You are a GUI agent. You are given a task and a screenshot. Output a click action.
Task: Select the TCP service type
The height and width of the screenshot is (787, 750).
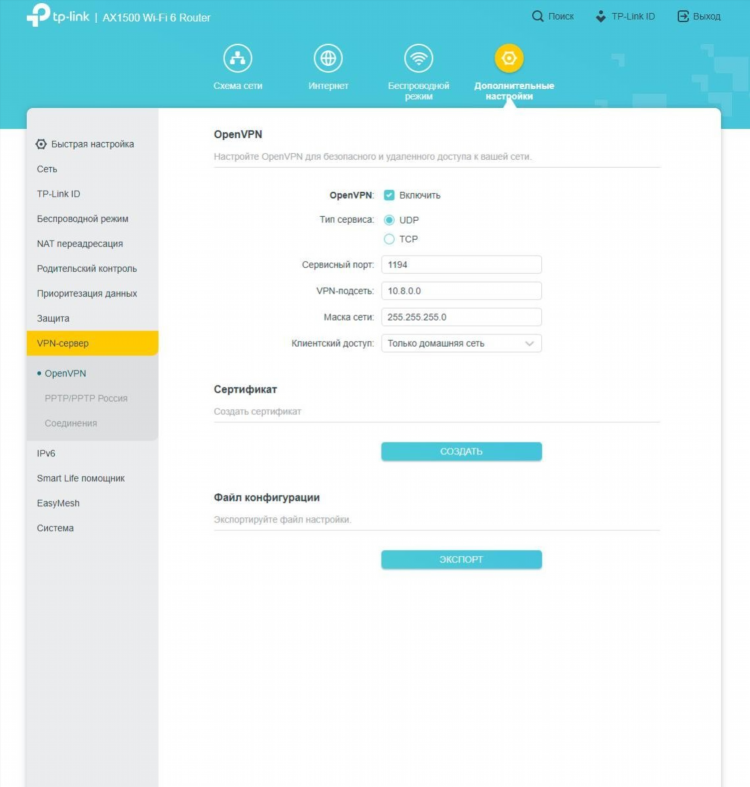389,239
